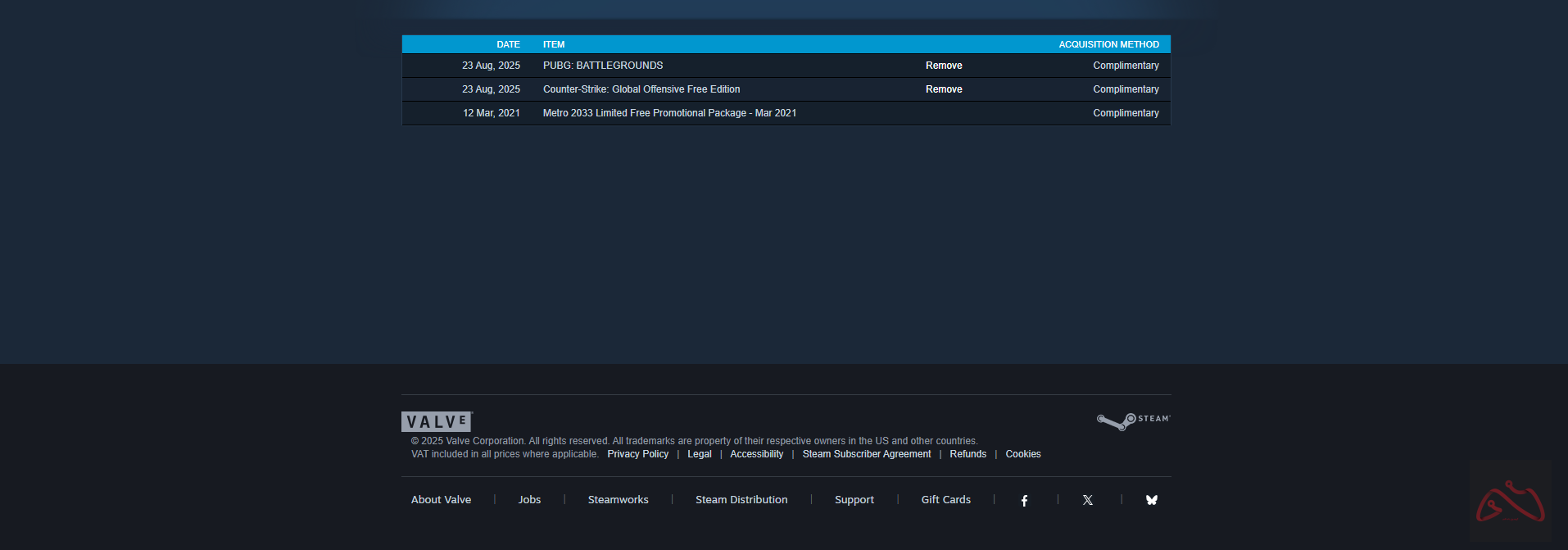Click the red floating icon bottom-right

coord(1510,501)
